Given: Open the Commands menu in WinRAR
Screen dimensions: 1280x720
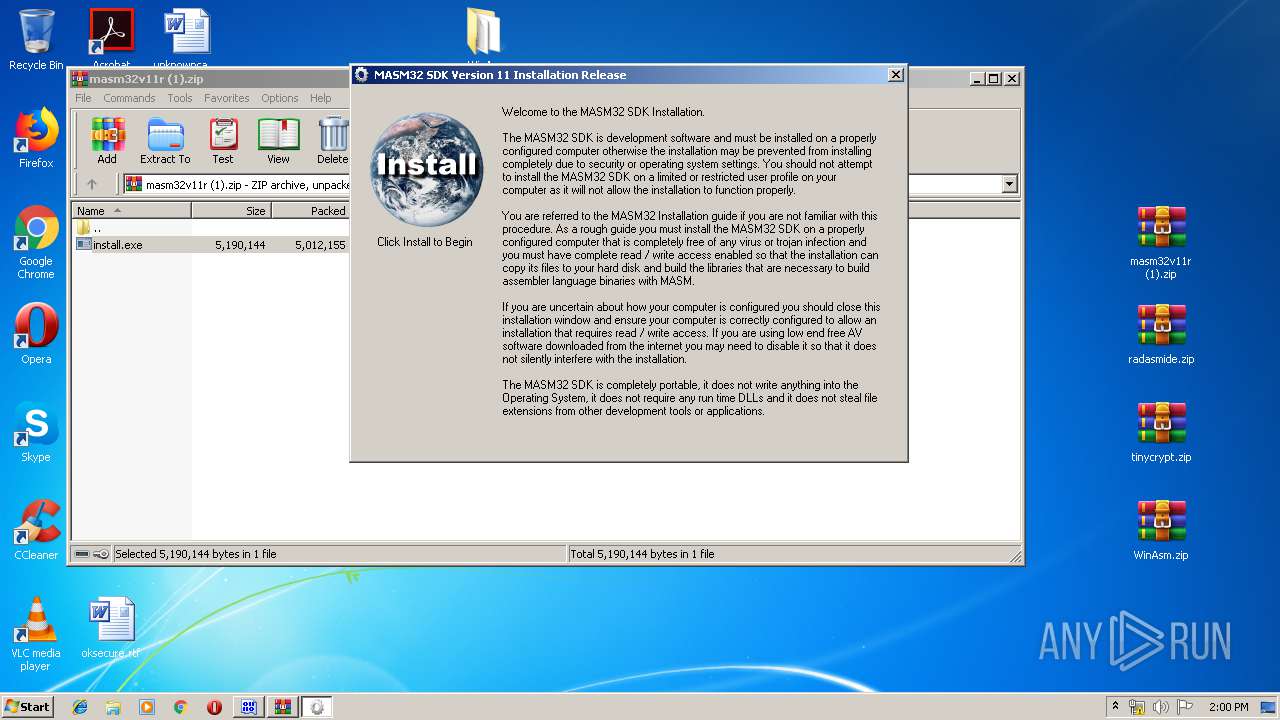Looking at the screenshot, I should 129,98.
